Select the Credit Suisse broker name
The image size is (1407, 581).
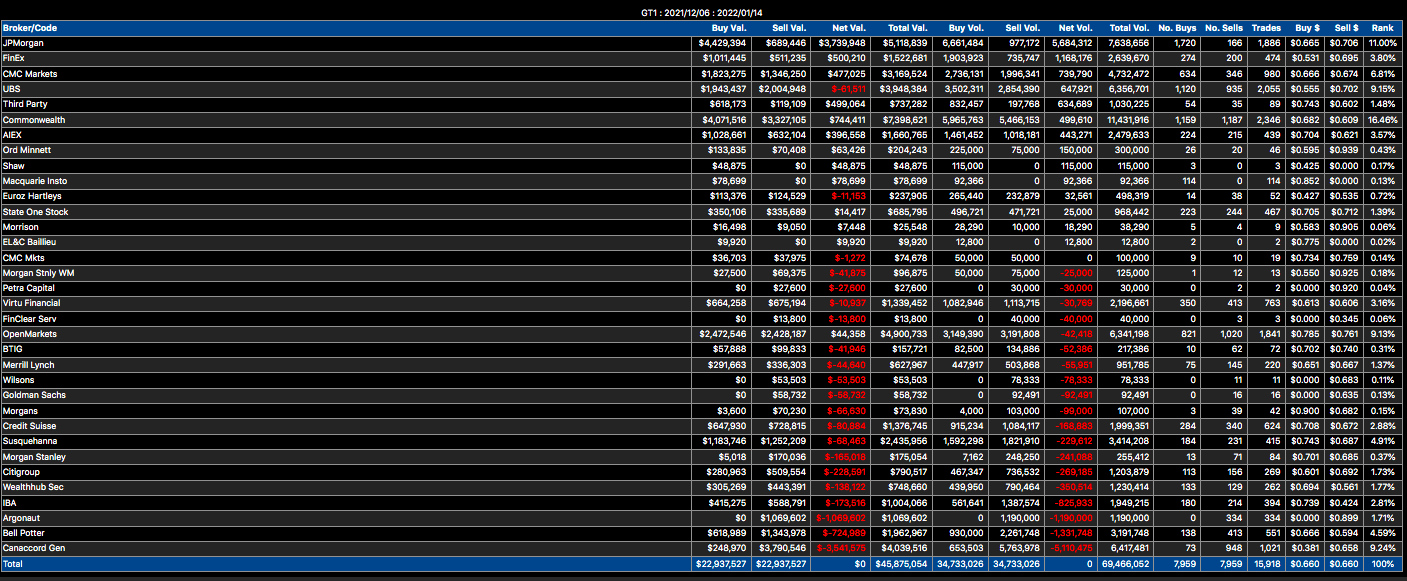click(30, 426)
